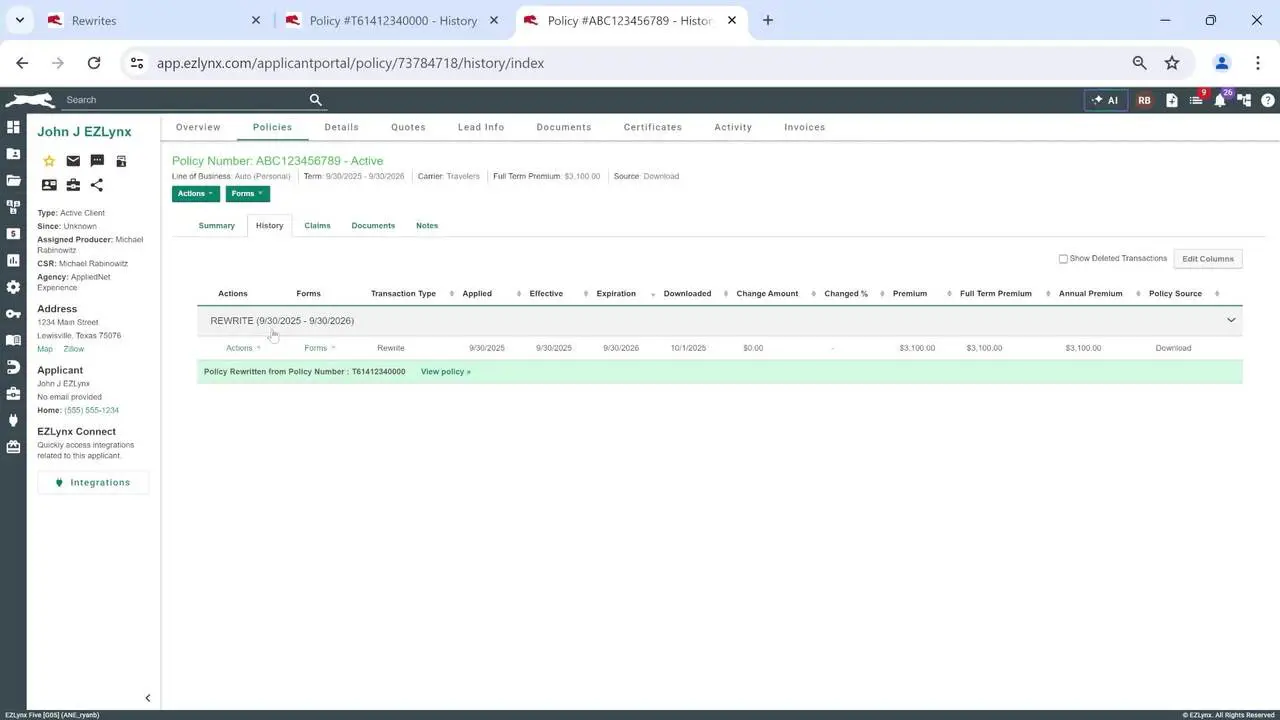Expand the Actions menu in Rewrite row

(x=242, y=348)
